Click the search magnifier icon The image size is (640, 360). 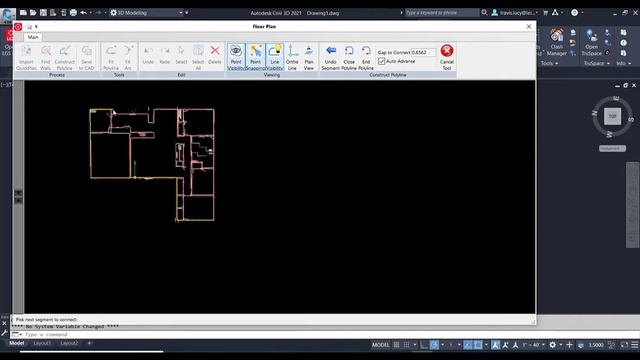coord(484,13)
